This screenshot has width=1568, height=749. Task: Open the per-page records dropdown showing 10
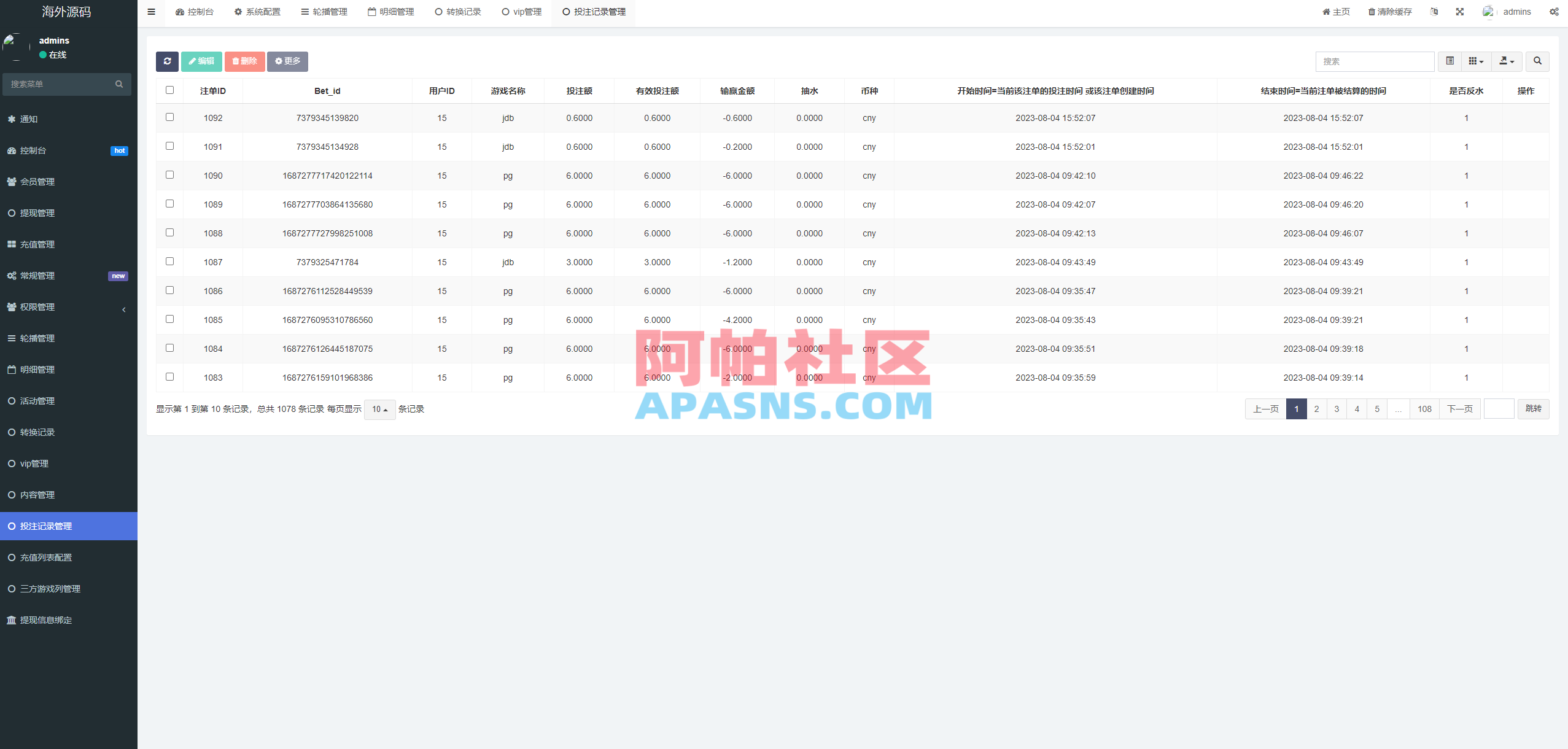(380, 409)
